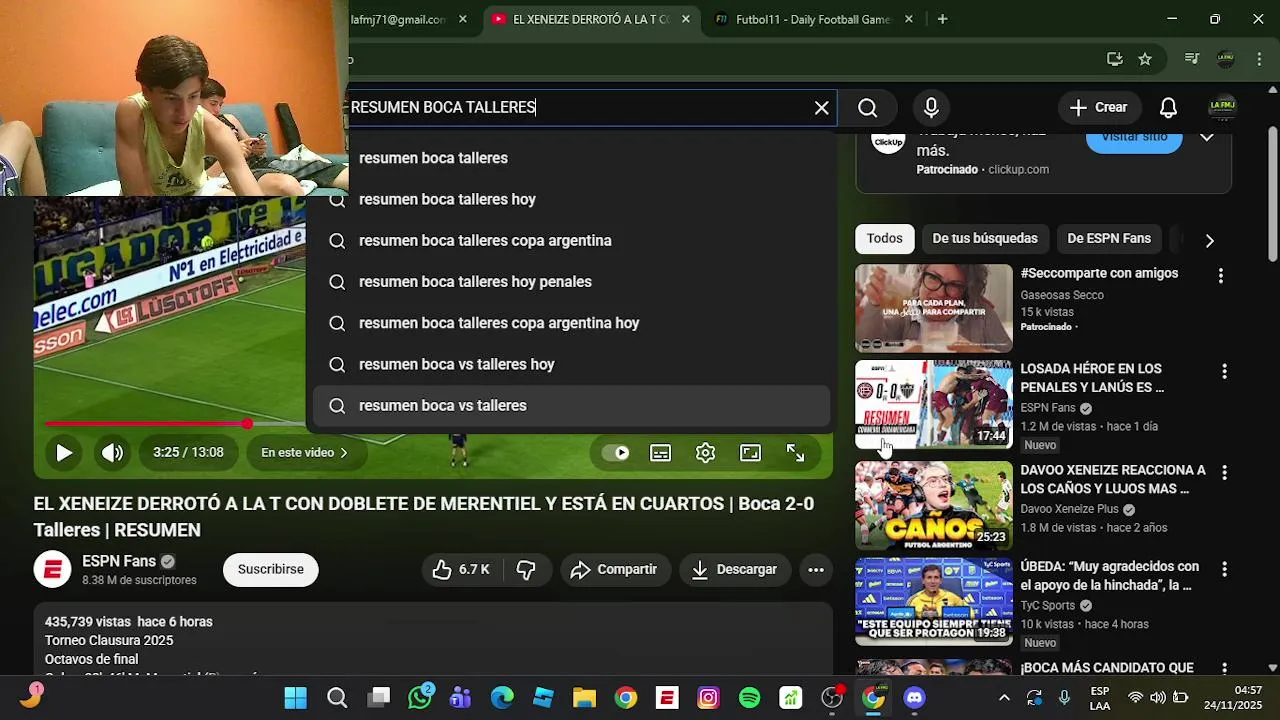Open ESPN Fans channel name link
The height and width of the screenshot is (720, 1280).
click(119, 561)
